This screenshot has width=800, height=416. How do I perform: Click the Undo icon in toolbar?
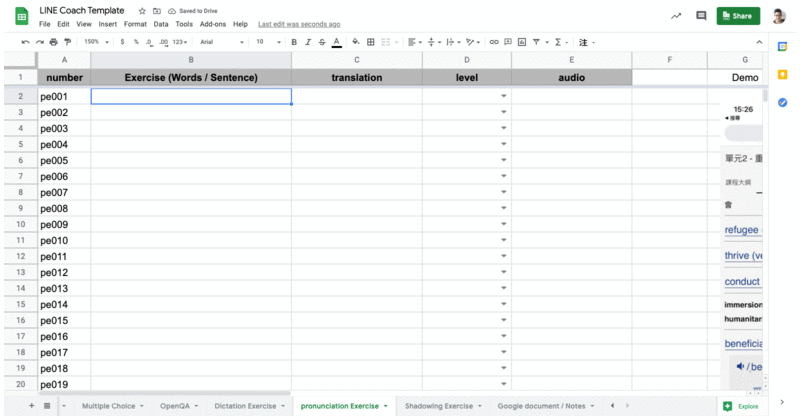coord(26,42)
